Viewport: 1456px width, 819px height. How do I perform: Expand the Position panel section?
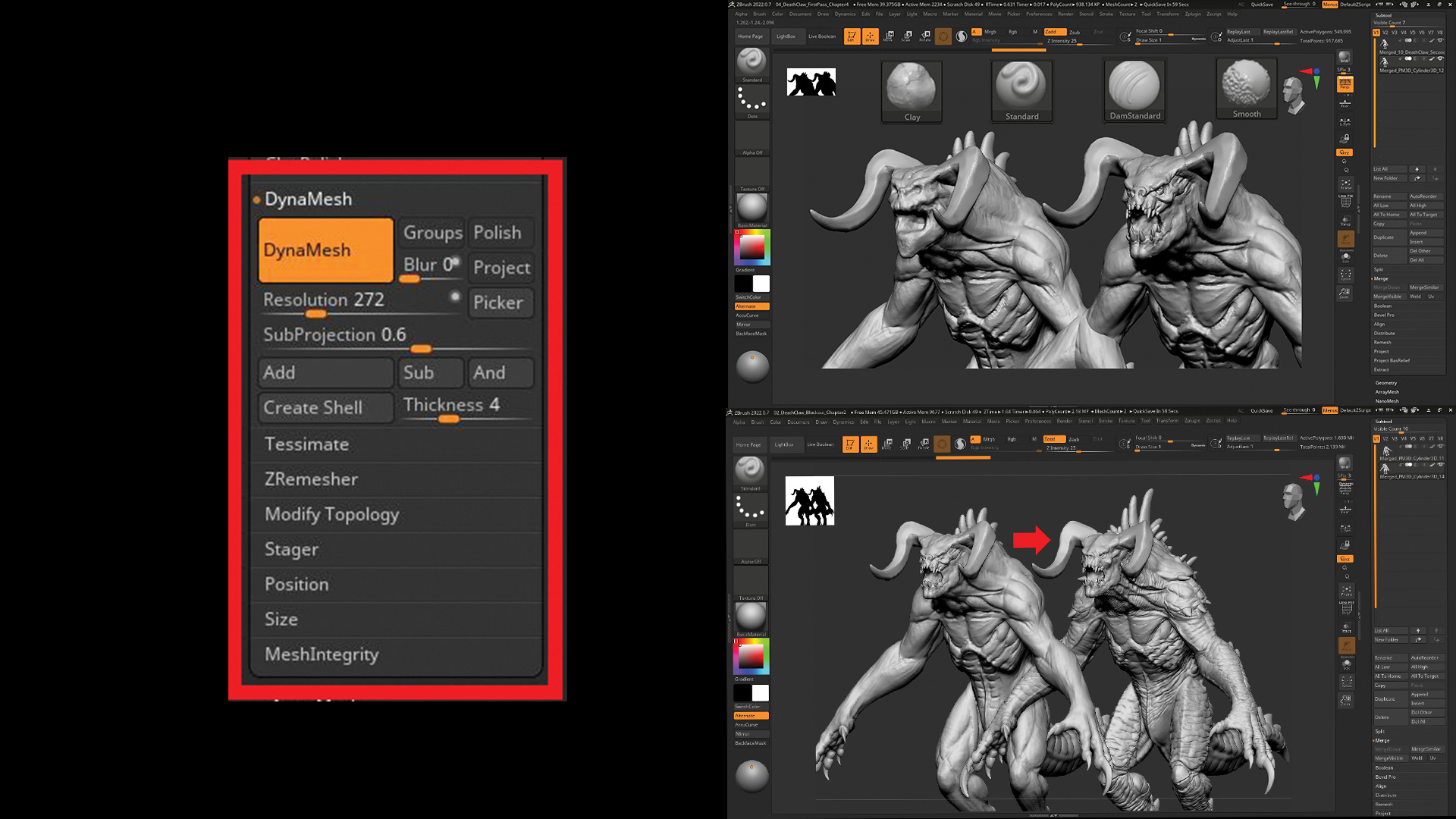click(x=296, y=584)
